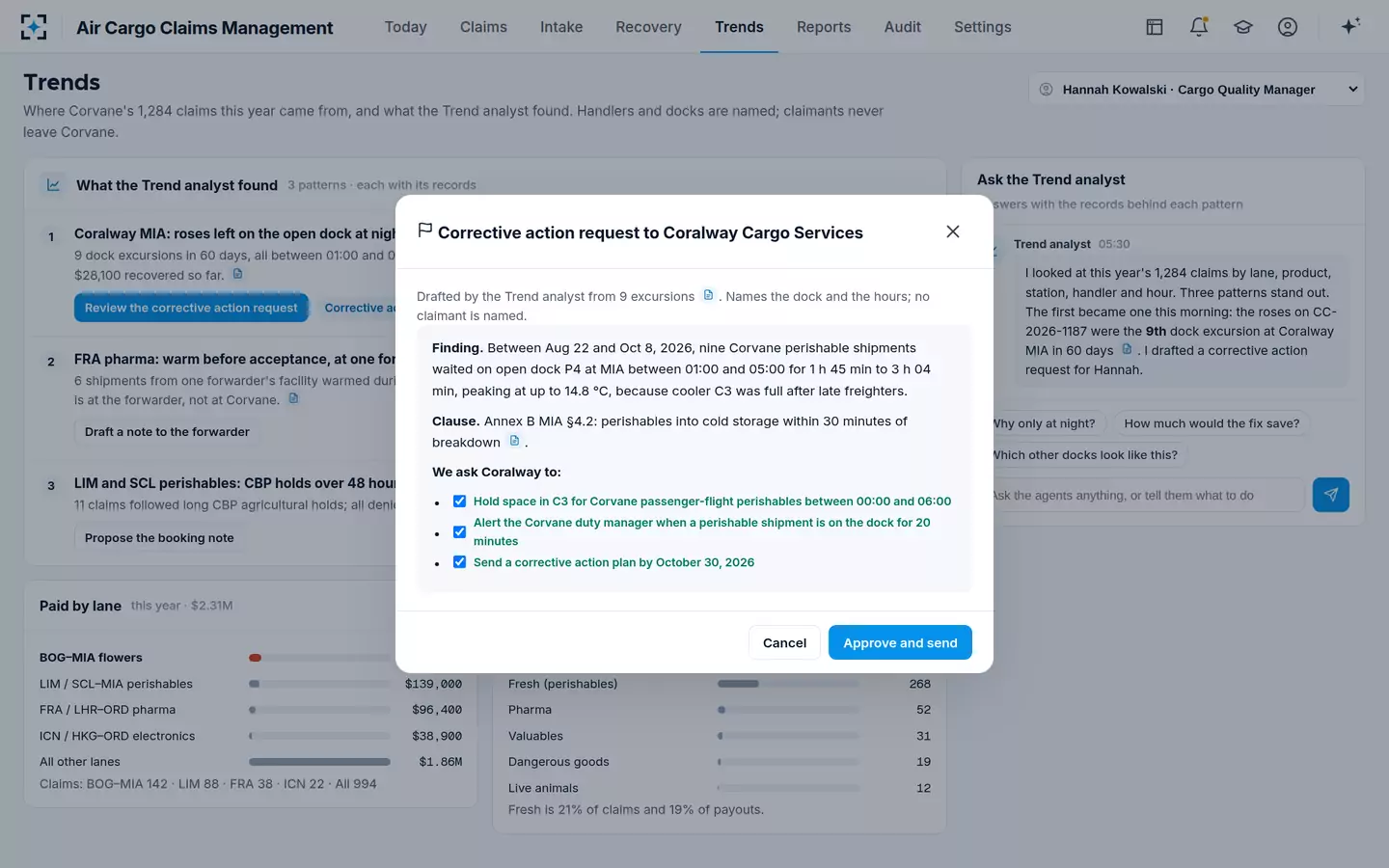Viewport: 1389px width, 868px height.
Task: Ask 'Which other docks look like this?'
Action: [x=1084, y=455]
